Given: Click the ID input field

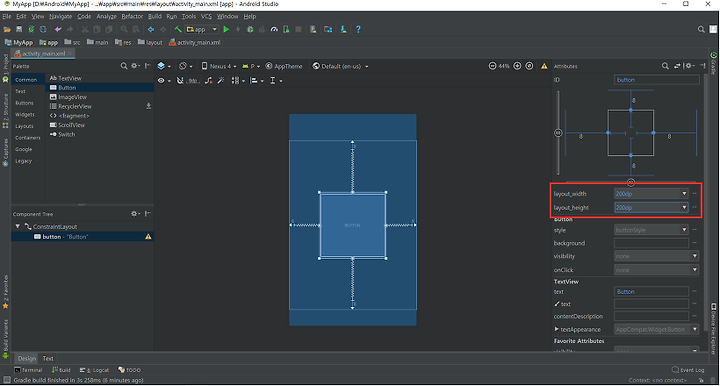Looking at the screenshot, I should 657,80.
